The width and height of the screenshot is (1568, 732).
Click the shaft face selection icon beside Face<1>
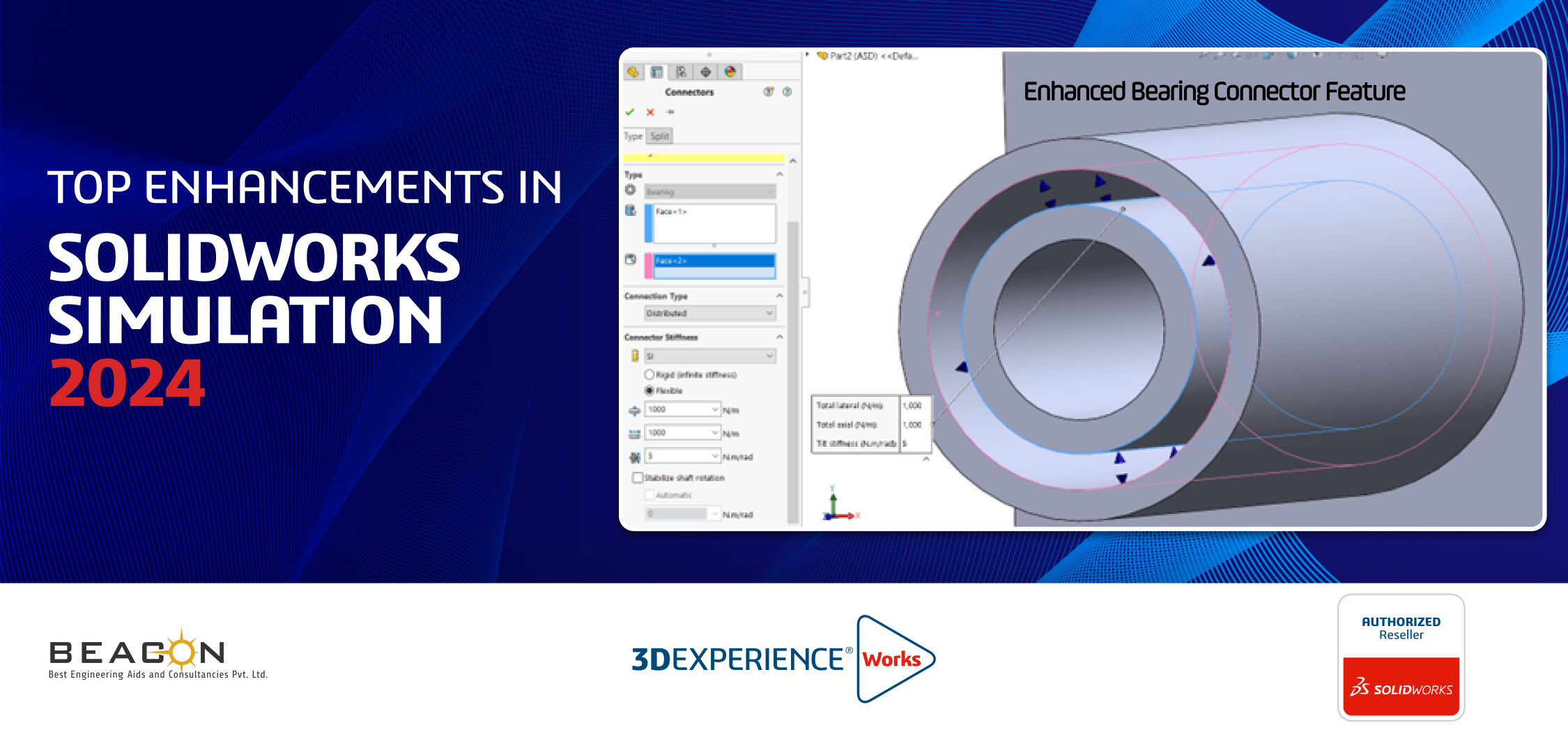(x=631, y=211)
